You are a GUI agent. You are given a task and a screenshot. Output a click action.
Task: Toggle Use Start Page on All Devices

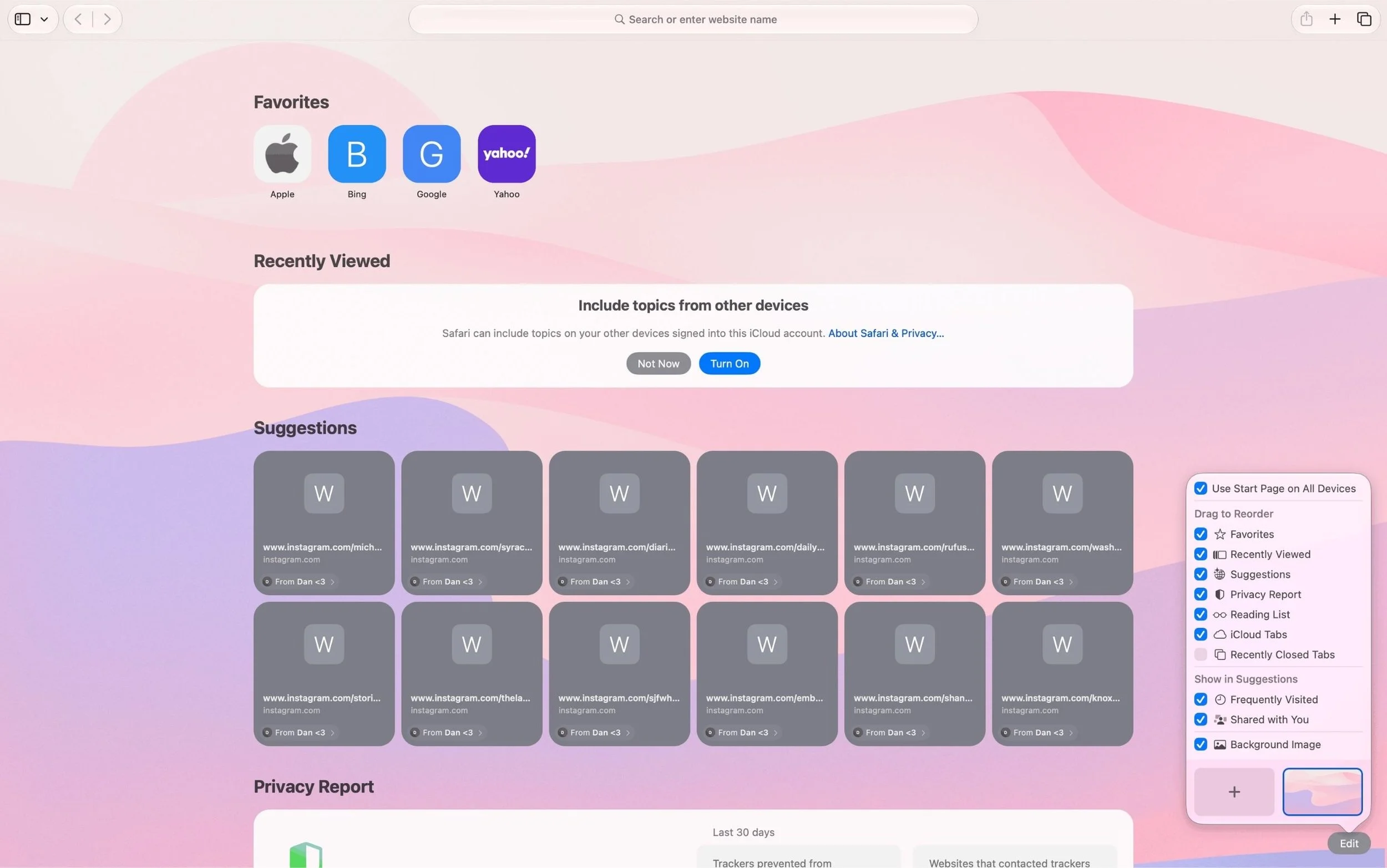point(1201,489)
